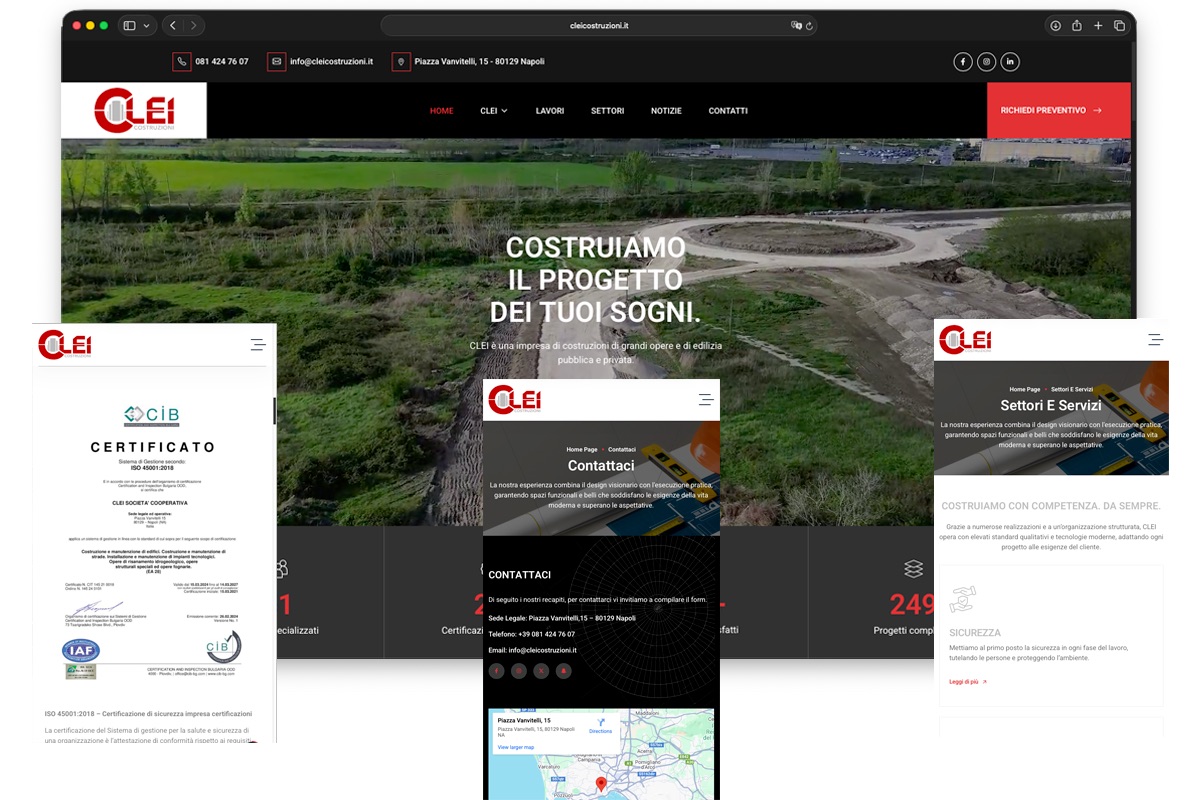Open the sidebar options dropdown arrow
Image resolution: width=1200 pixels, height=800 pixels.
tap(147, 26)
